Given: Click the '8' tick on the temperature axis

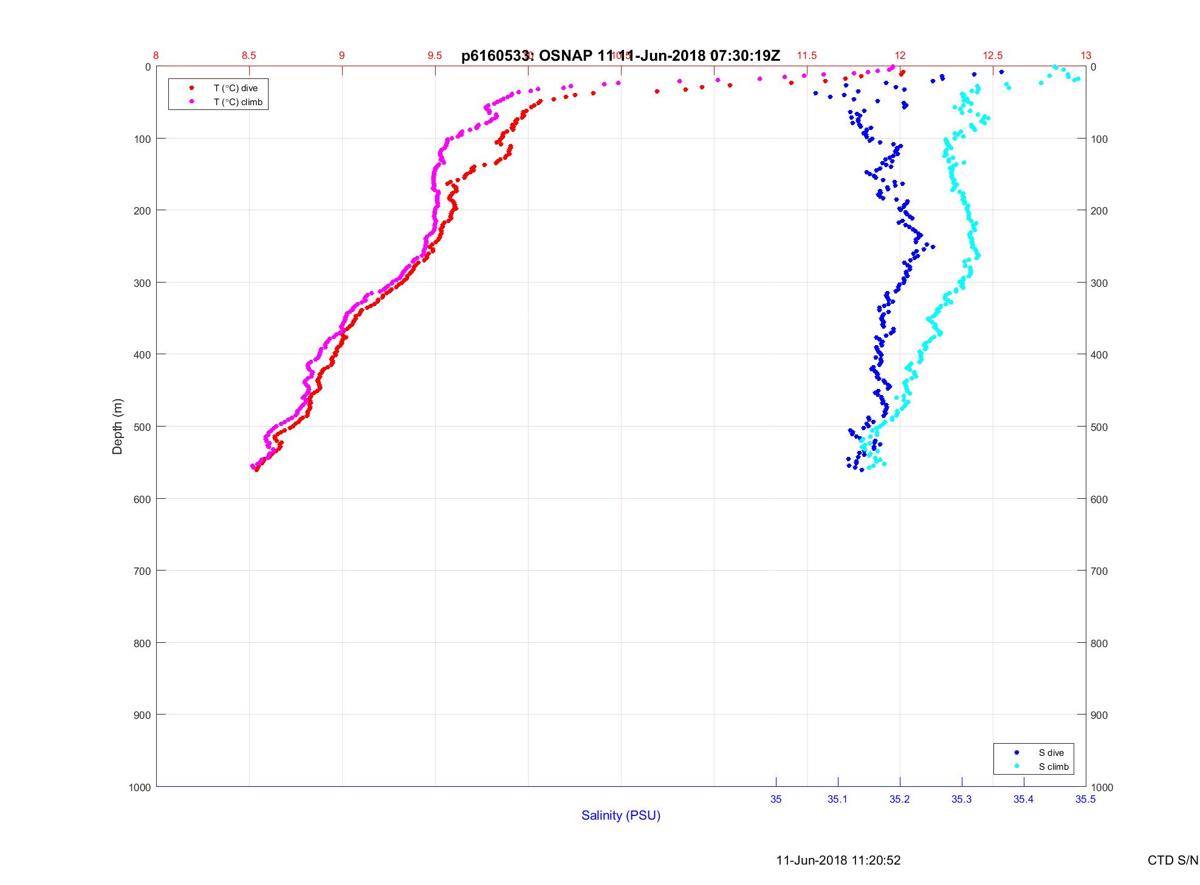Looking at the screenshot, I should point(156,56).
